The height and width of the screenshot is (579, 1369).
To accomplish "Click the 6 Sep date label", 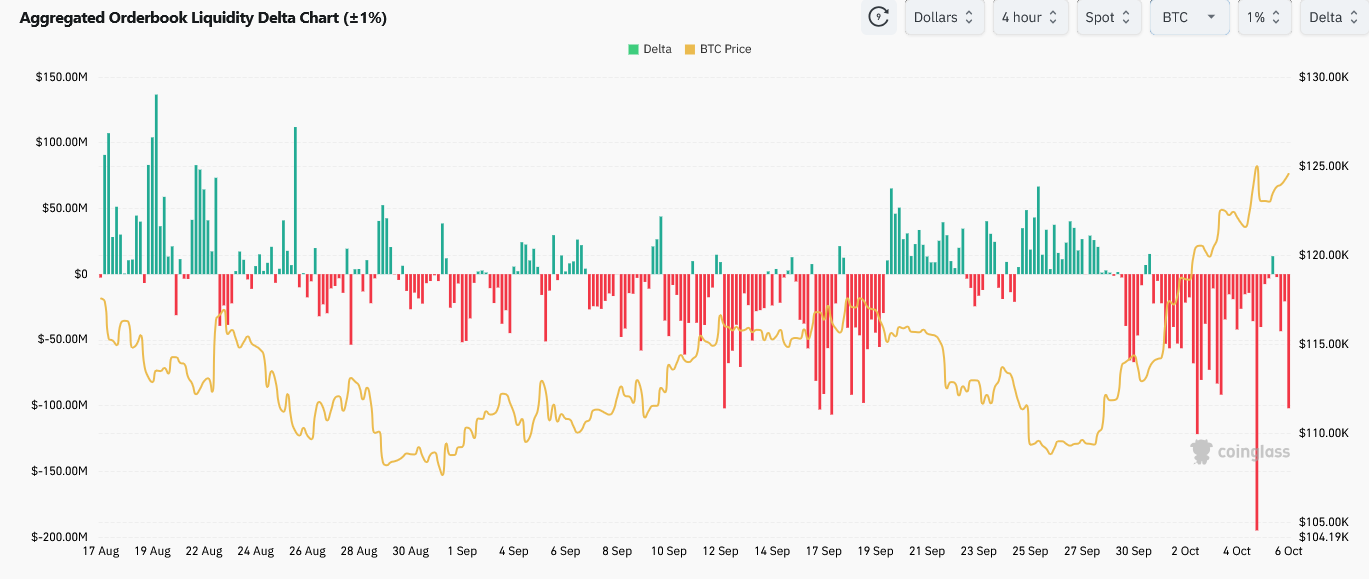I will coord(565,551).
